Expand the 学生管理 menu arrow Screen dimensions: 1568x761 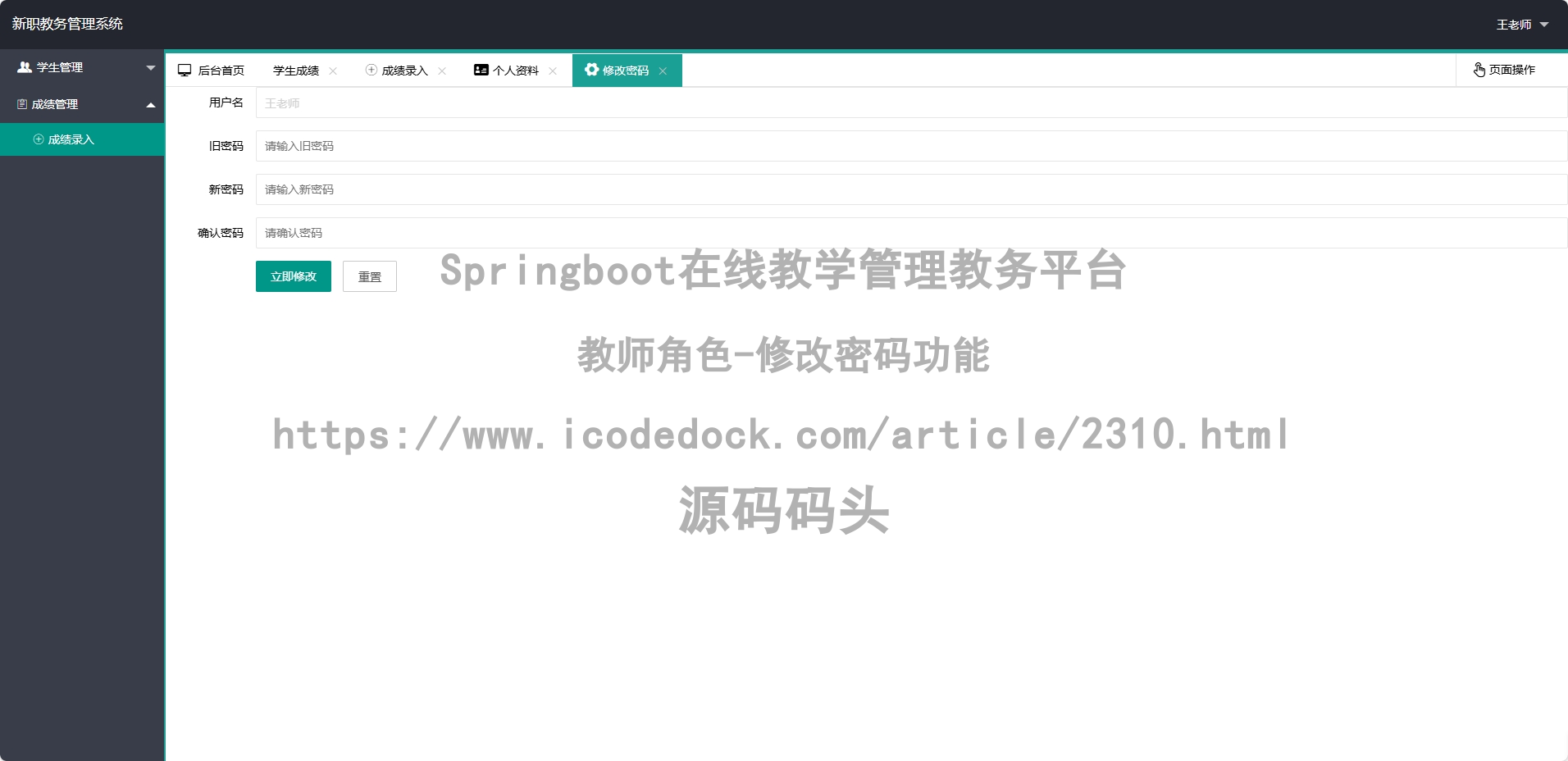(151, 68)
